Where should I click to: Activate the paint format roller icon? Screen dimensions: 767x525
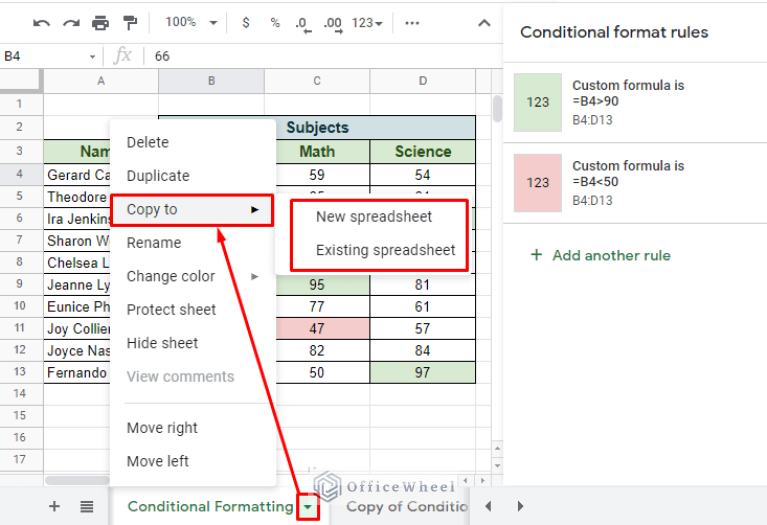tap(129, 23)
